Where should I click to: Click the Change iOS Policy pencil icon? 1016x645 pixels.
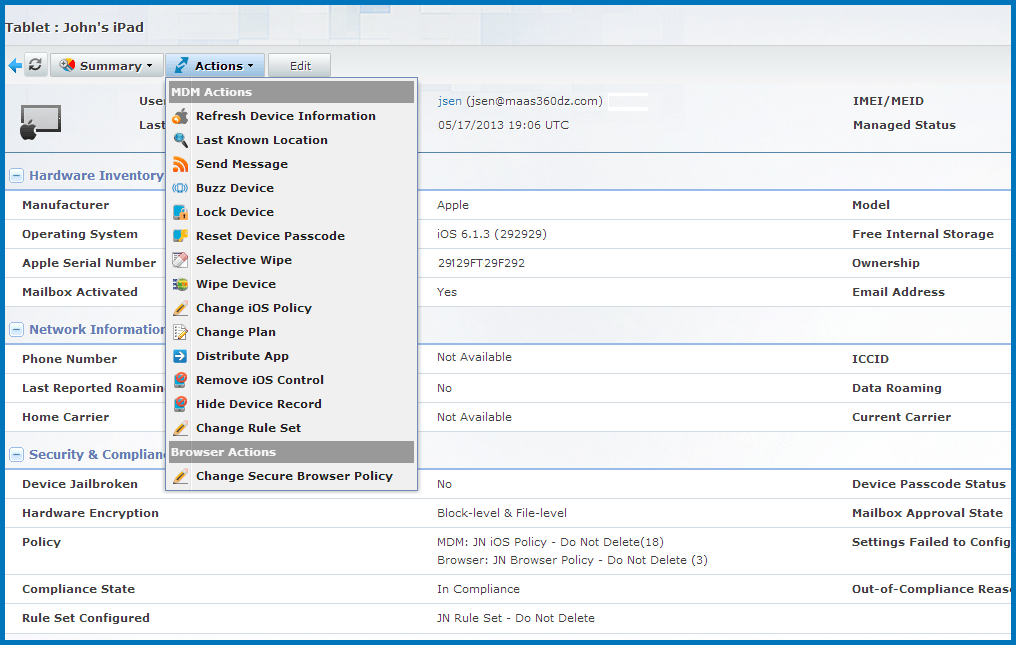click(180, 308)
